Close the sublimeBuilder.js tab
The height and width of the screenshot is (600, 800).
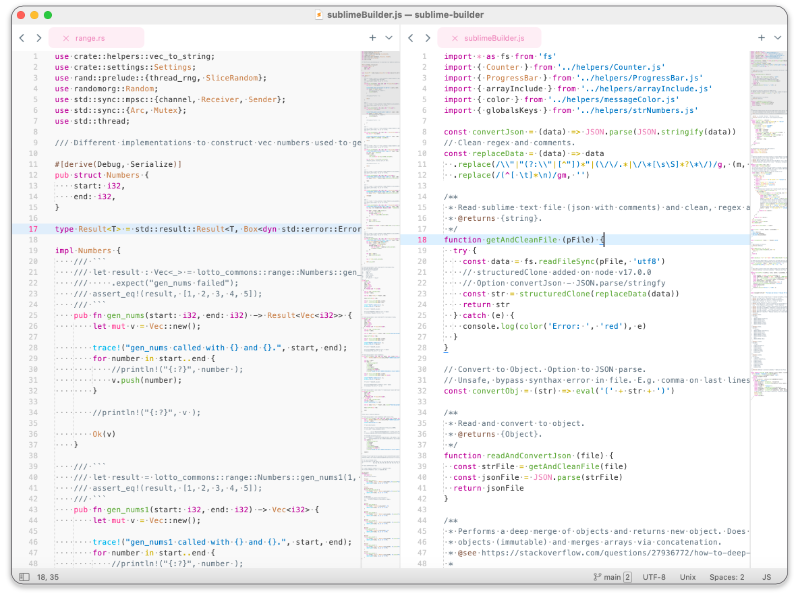pos(455,38)
